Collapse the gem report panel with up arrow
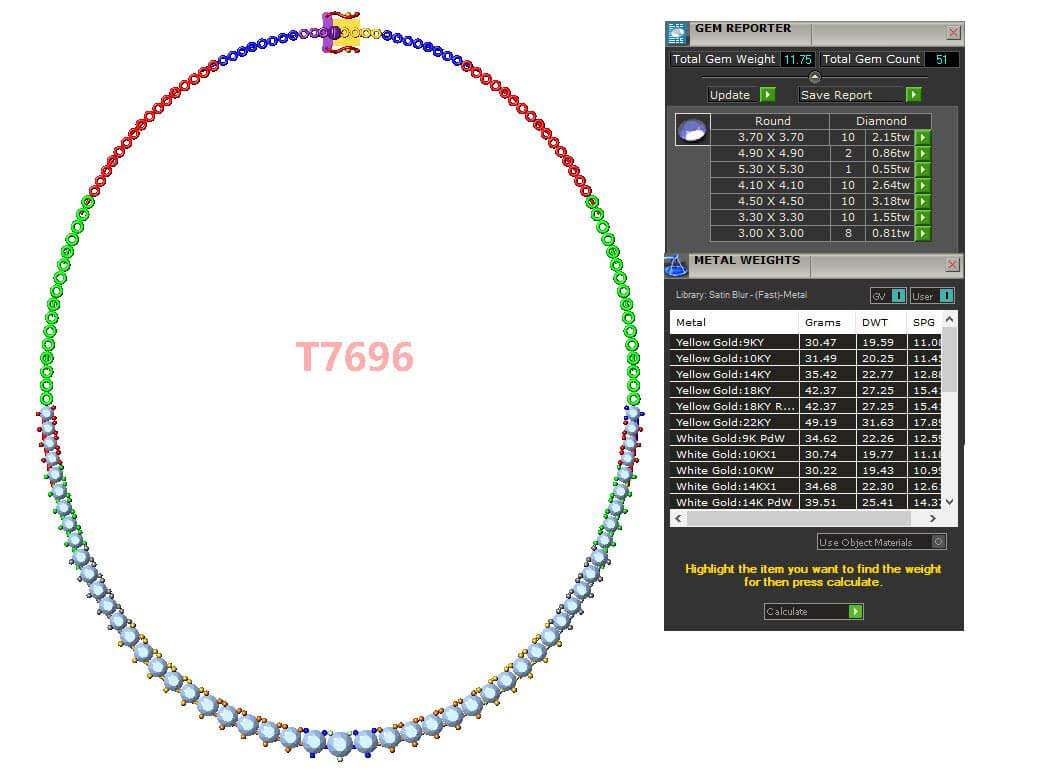The width and height of the screenshot is (1051, 776). click(814, 77)
